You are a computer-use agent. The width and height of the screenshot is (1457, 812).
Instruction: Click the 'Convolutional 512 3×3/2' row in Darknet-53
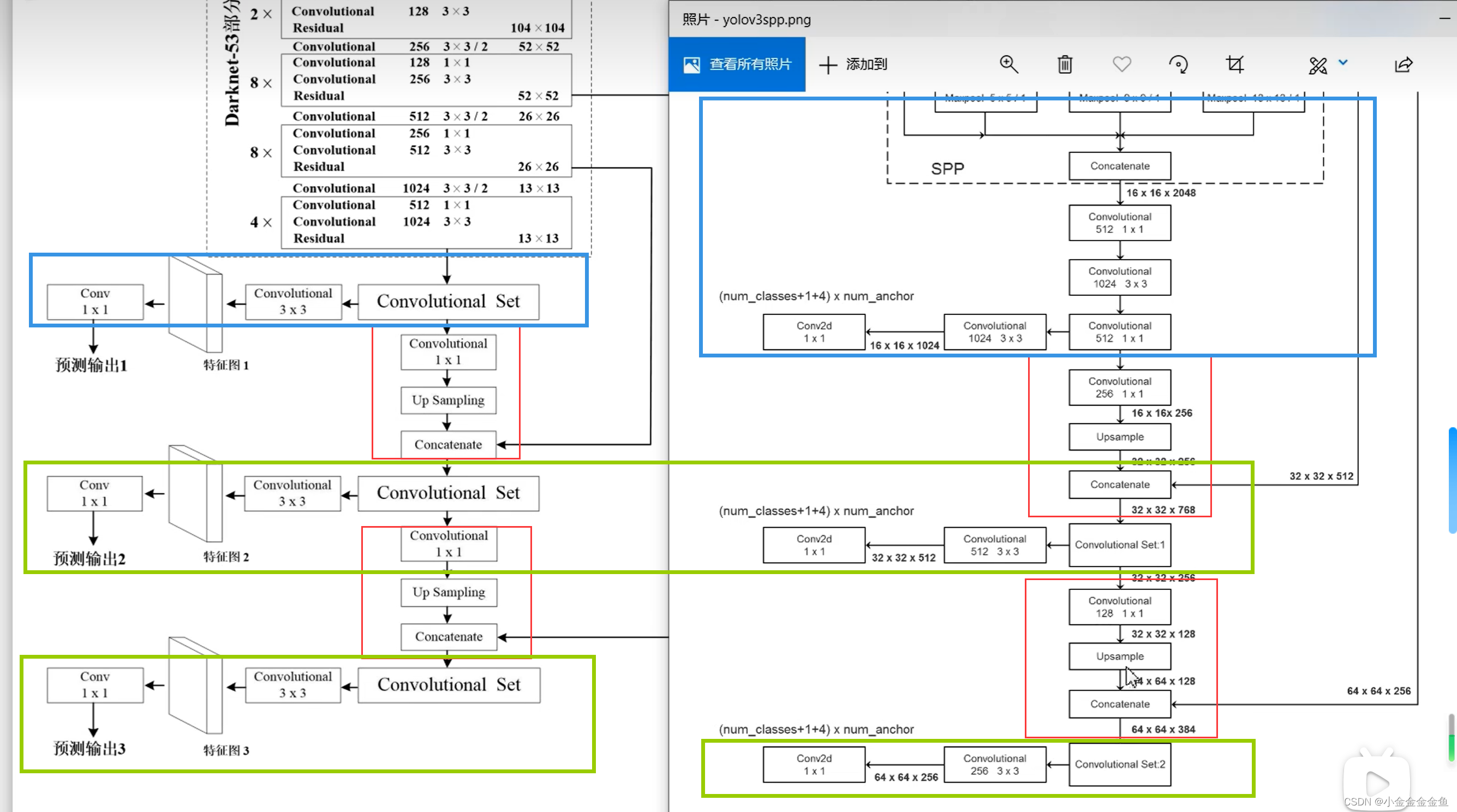pos(426,116)
